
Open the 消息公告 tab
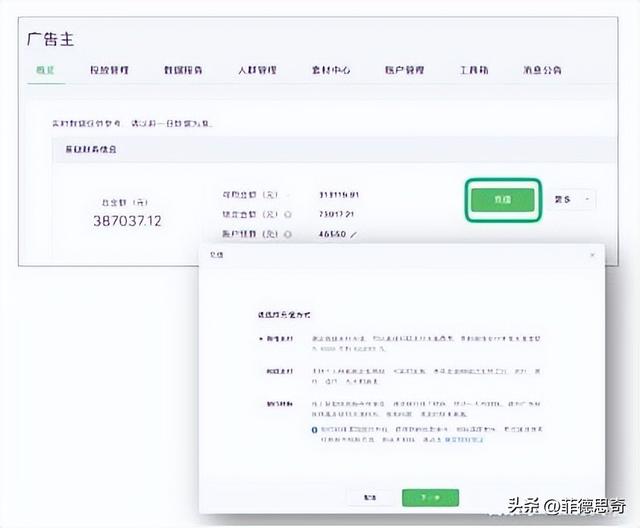coord(542,70)
